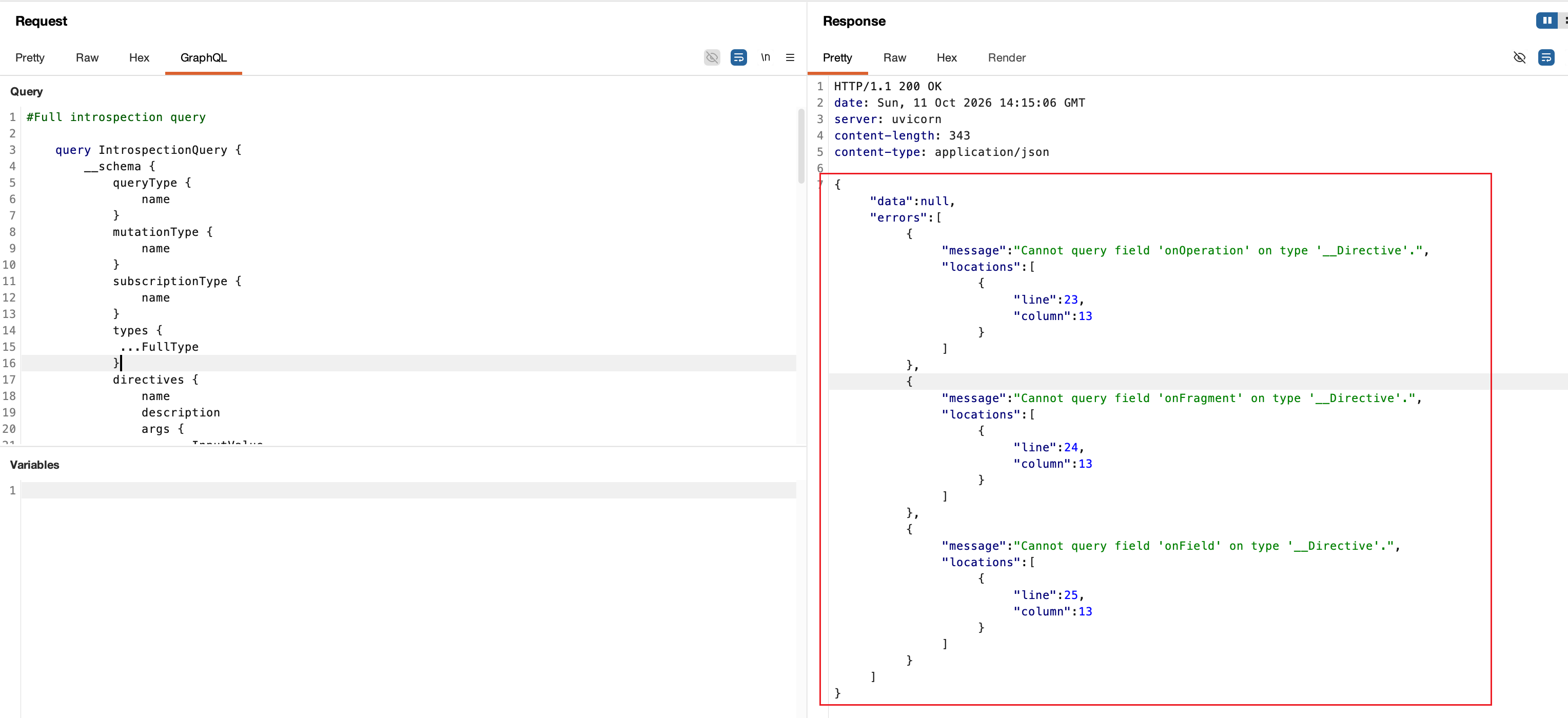This screenshot has height=718, width=1568.
Task: Click '"line":23' in the response
Action: click(x=1049, y=300)
